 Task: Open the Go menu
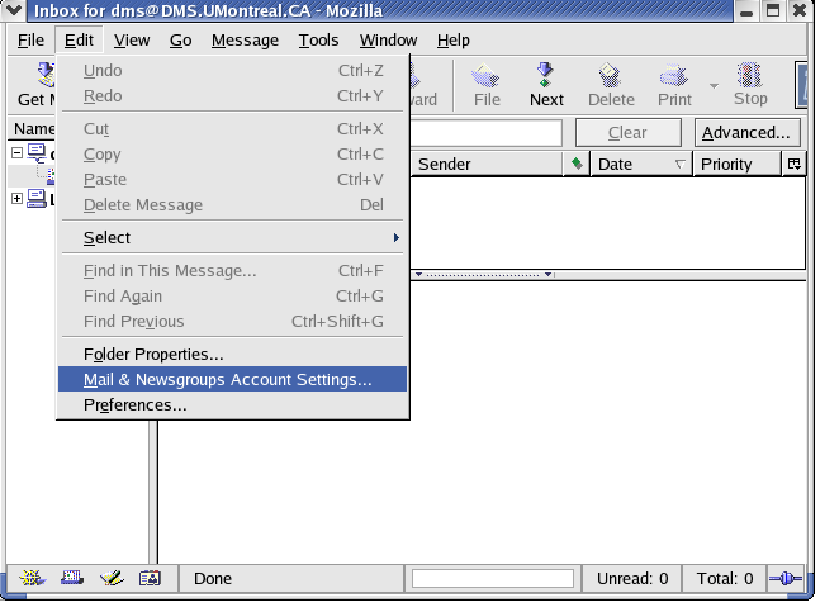[x=180, y=40]
